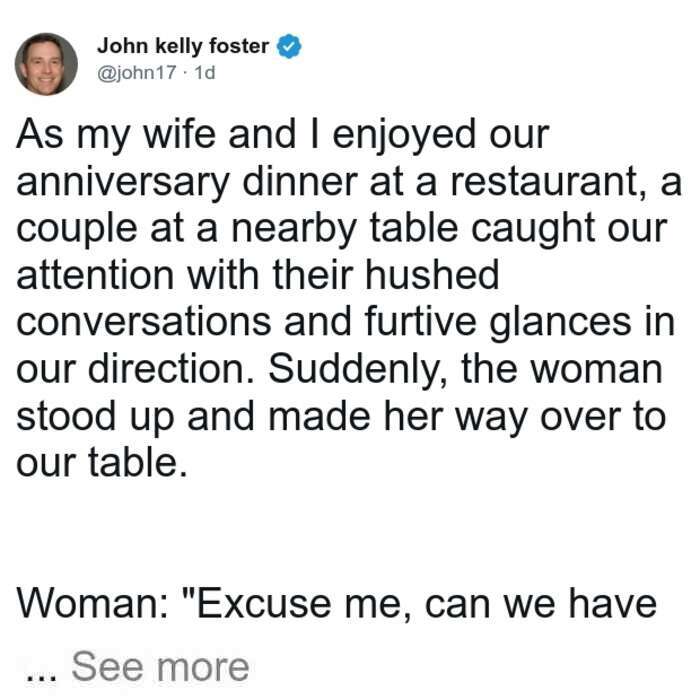Open the John kelly foster display name
This screenshot has width=700, height=700.
(x=183, y=46)
